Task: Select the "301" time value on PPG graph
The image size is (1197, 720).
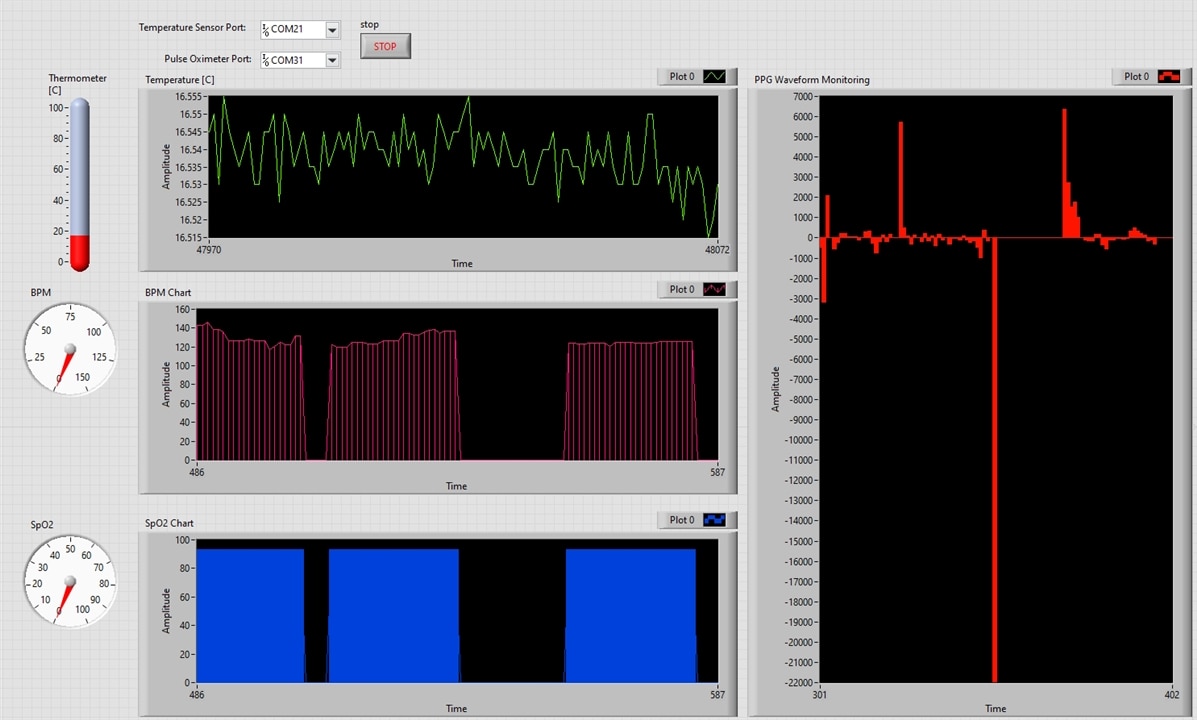Action: 819,695
